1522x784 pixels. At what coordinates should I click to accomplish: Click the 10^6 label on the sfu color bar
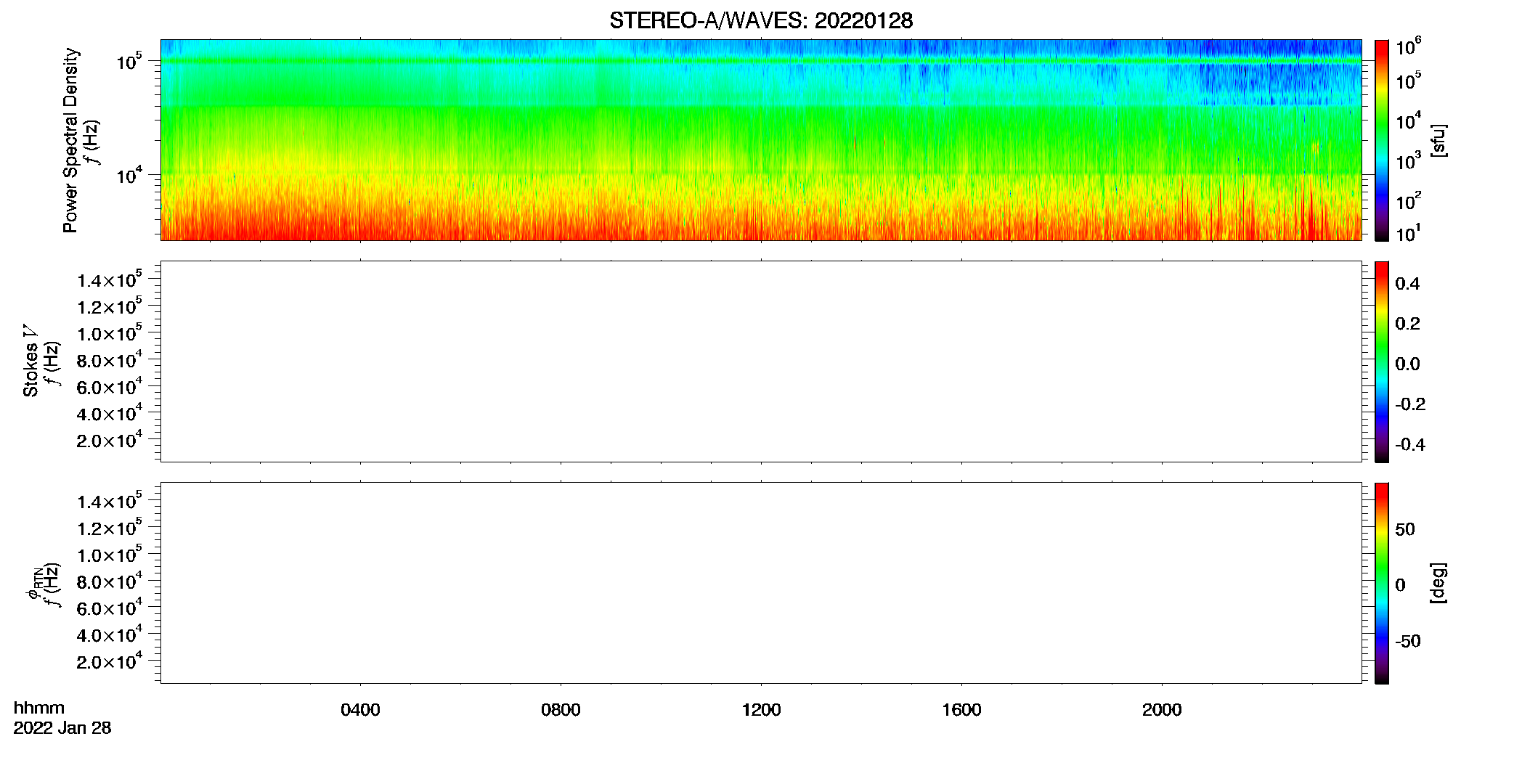(x=1408, y=47)
